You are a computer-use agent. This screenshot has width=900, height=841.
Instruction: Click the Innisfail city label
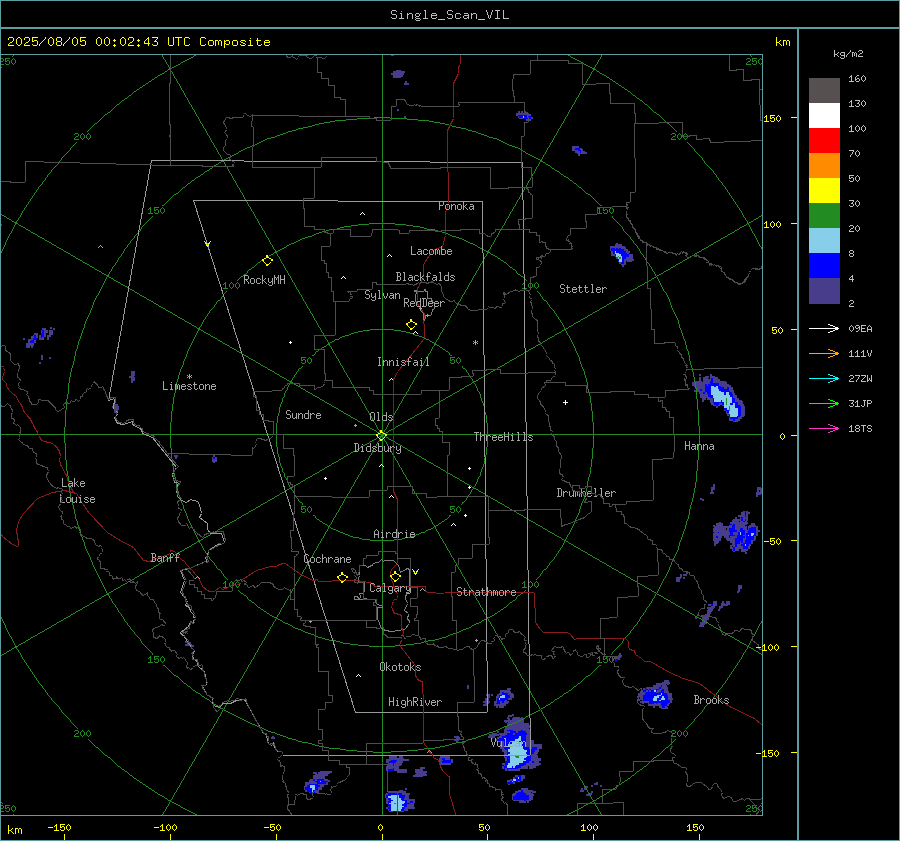pyautogui.click(x=403, y=362)
